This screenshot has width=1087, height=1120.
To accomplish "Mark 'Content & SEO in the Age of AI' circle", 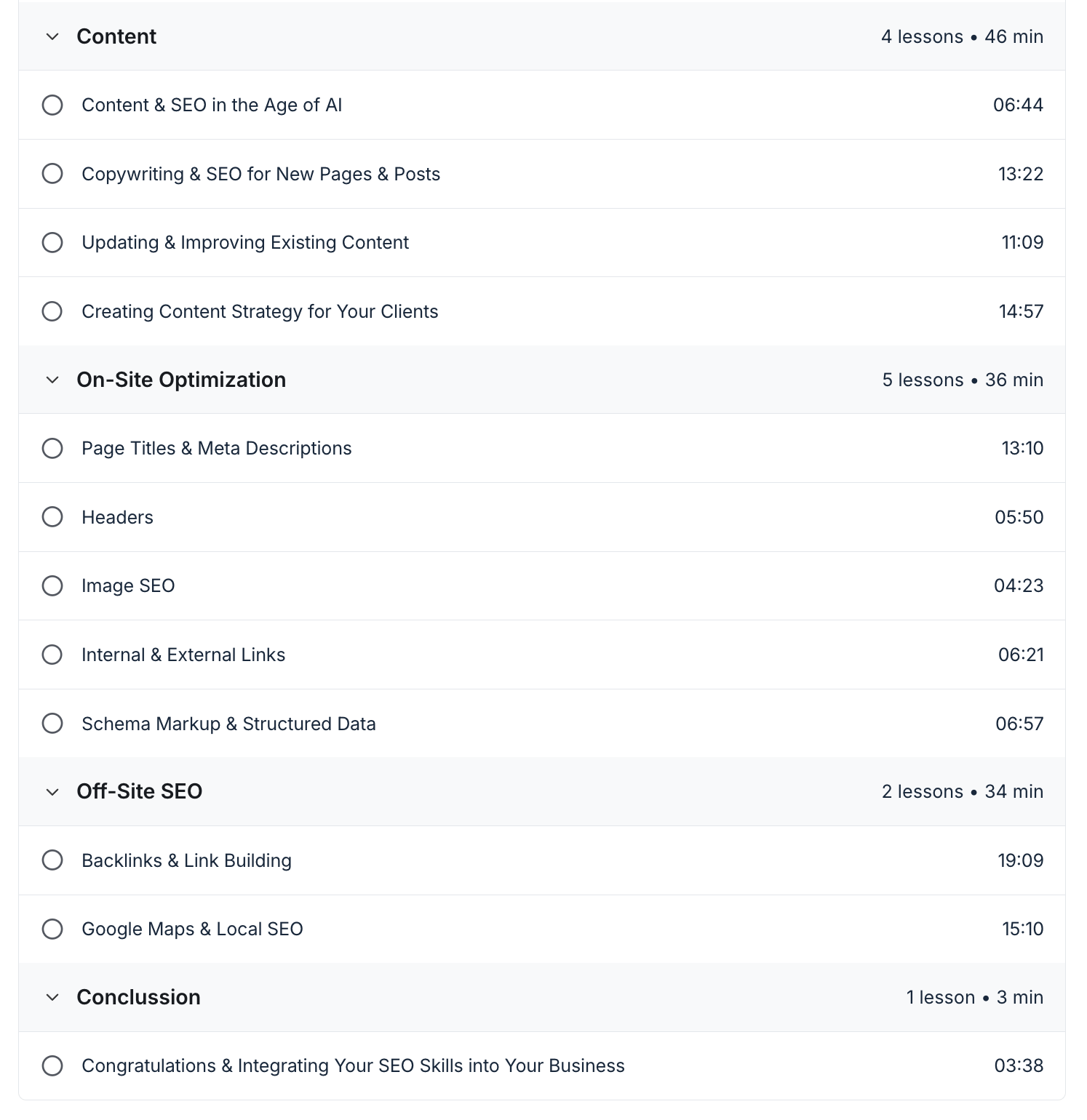I will coord(52,105).
